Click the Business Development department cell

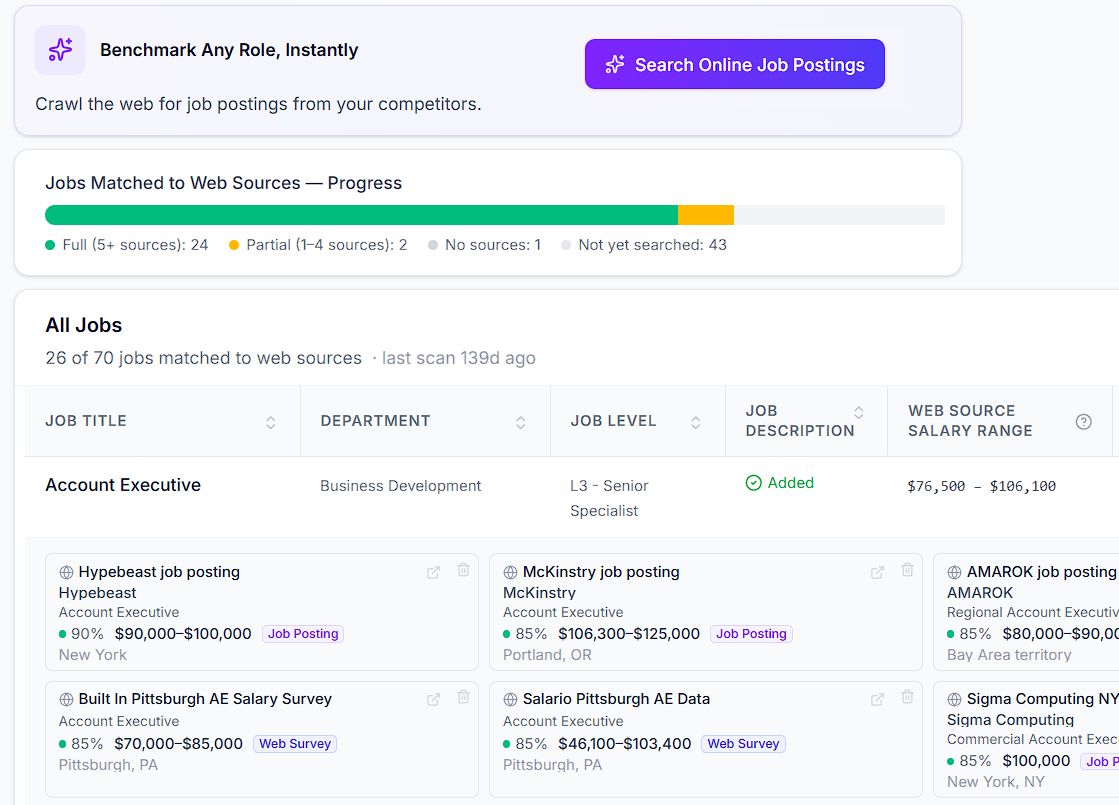pos(400,486)
